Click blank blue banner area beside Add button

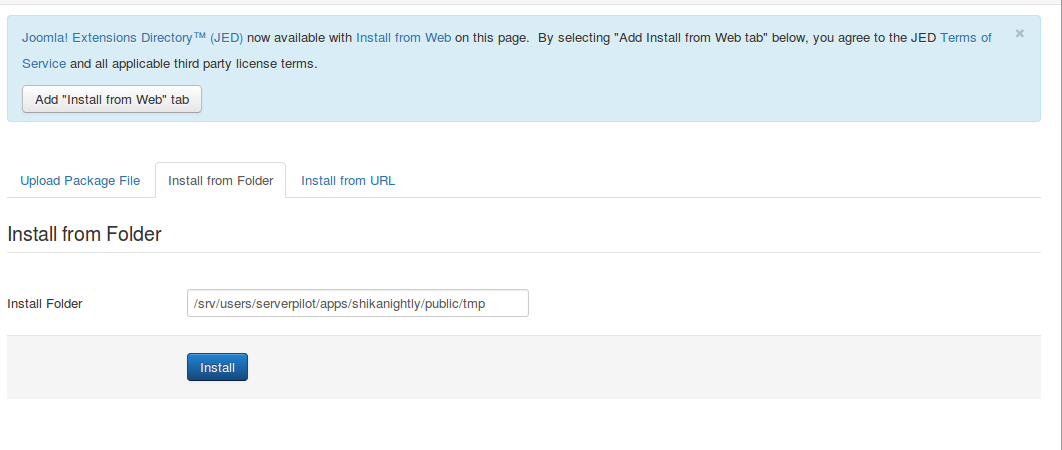(600, 99)
